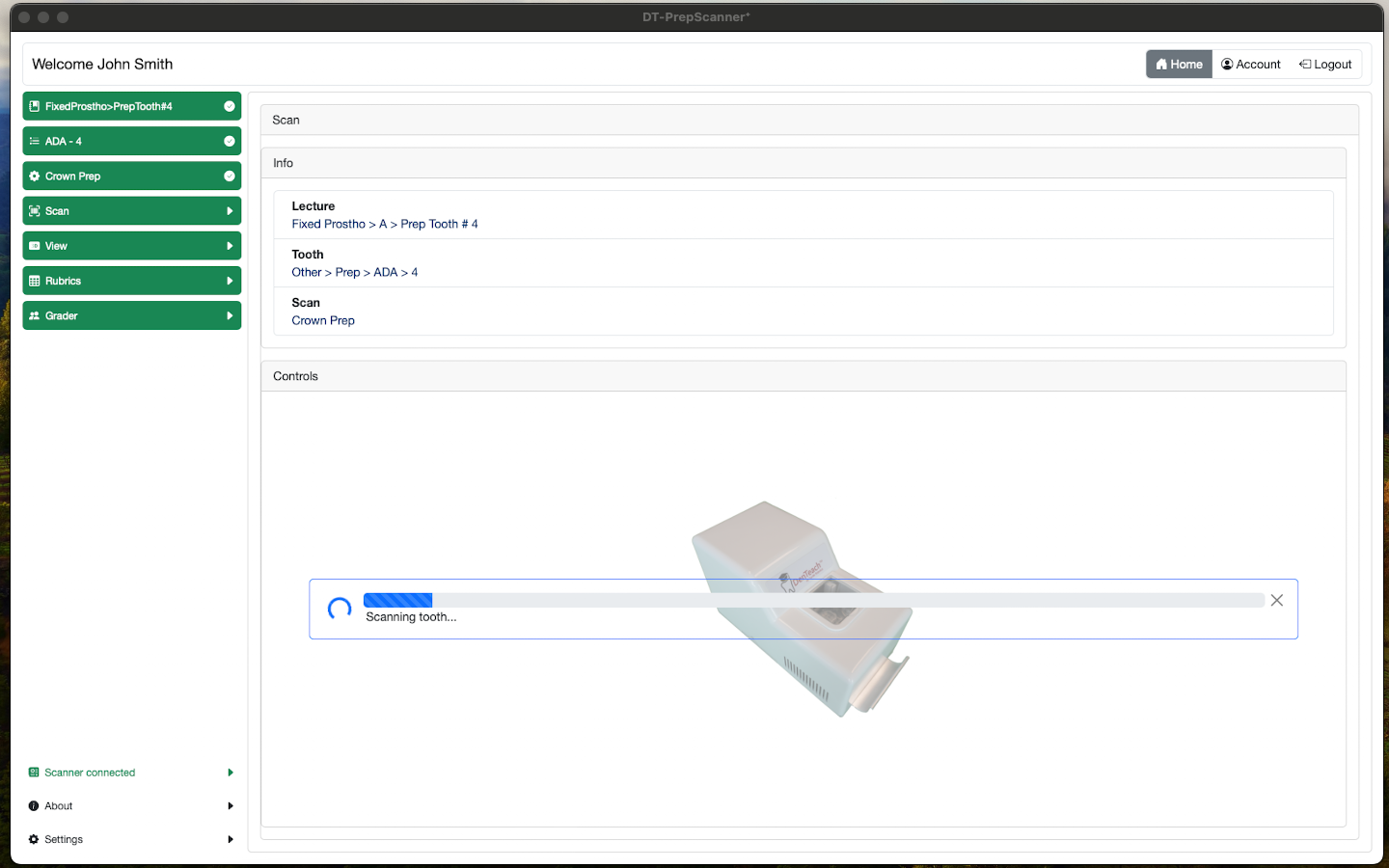The image size is (1389, 868).
Task: Expand the Scan sidebar arrow
Action: point(230,211)
